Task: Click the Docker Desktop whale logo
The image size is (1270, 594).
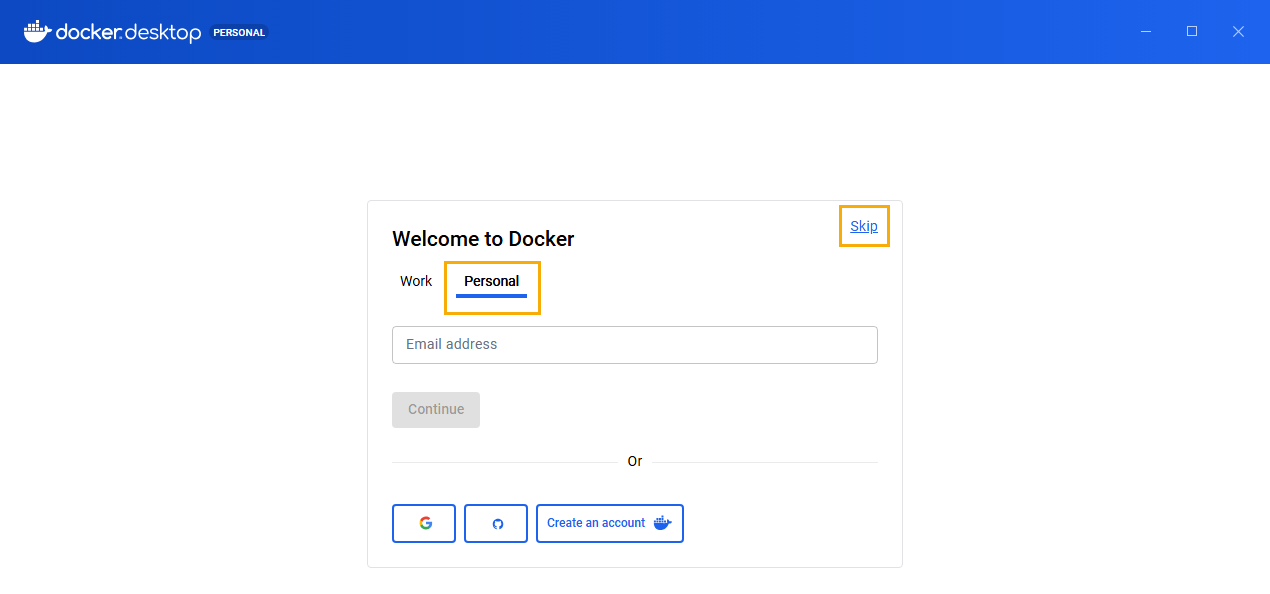Action: pos(37,31)
